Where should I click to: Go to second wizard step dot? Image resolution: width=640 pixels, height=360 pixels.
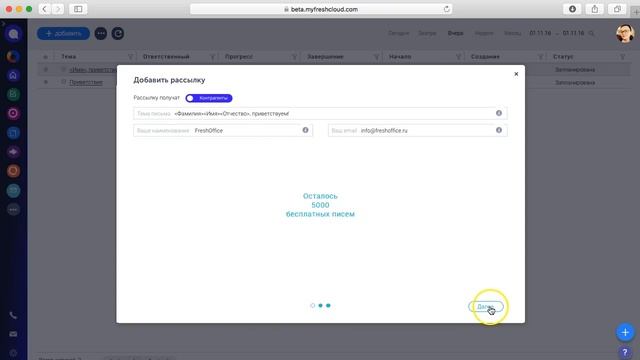pos(320,305)
